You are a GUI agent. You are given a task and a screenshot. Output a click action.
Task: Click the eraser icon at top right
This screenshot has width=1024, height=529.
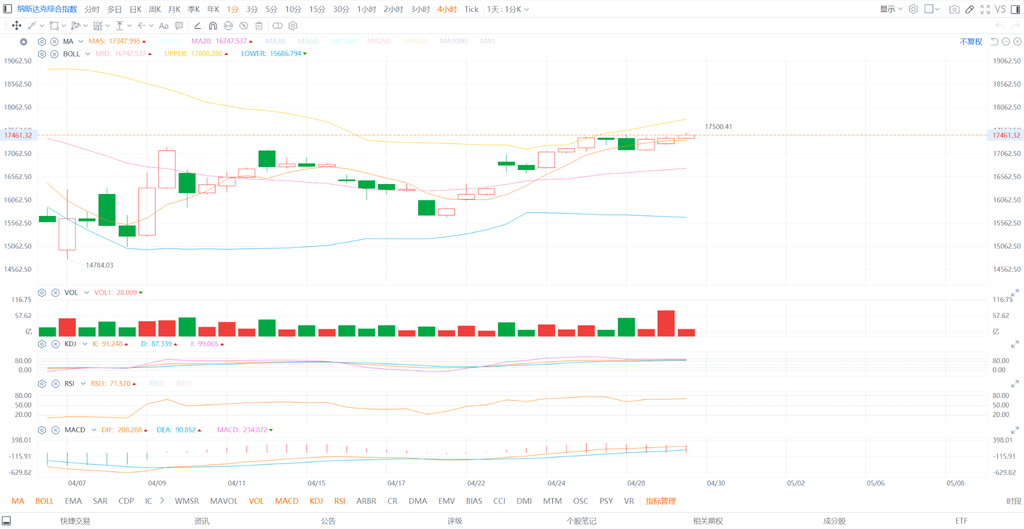pos(970,9)
